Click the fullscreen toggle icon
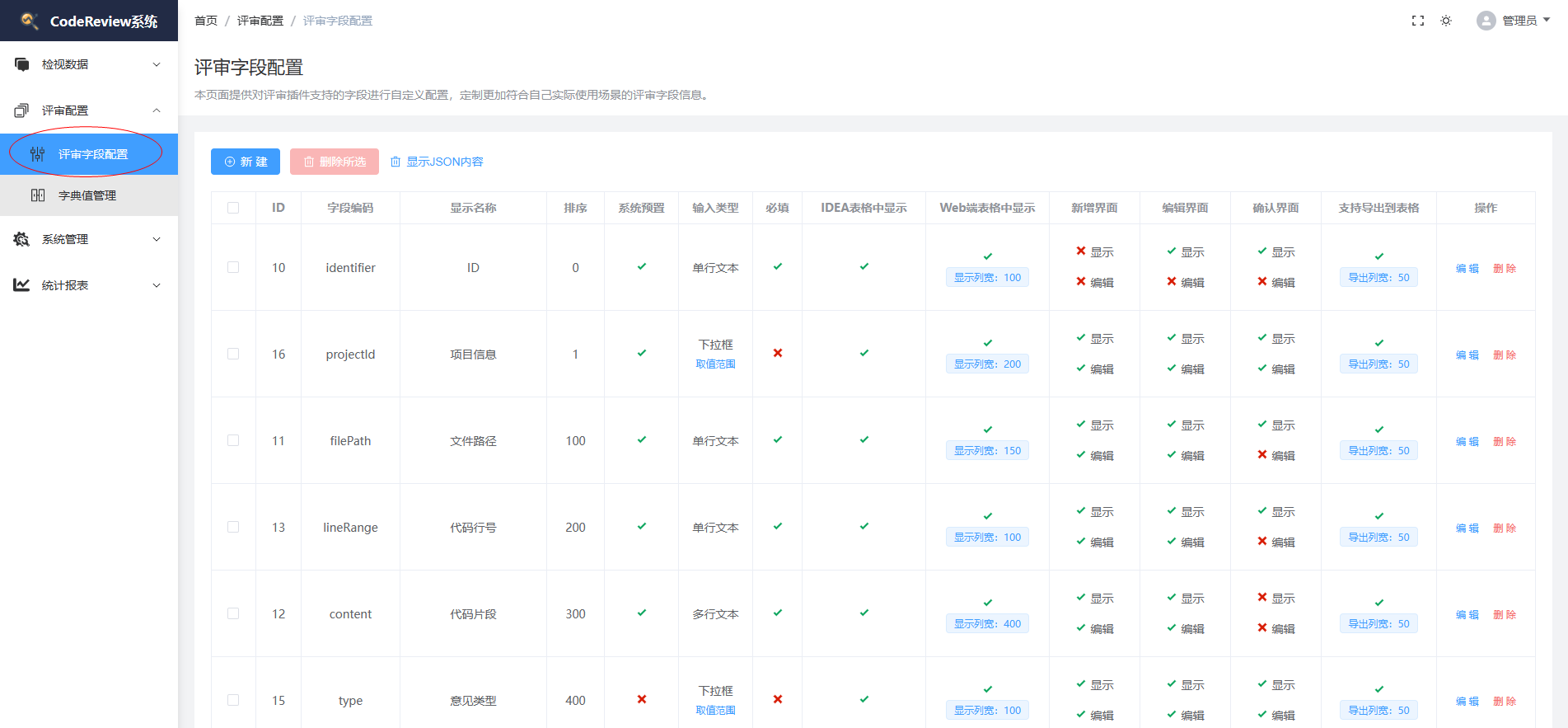This screenshot has height=728, width=1568. (1417, 21)
